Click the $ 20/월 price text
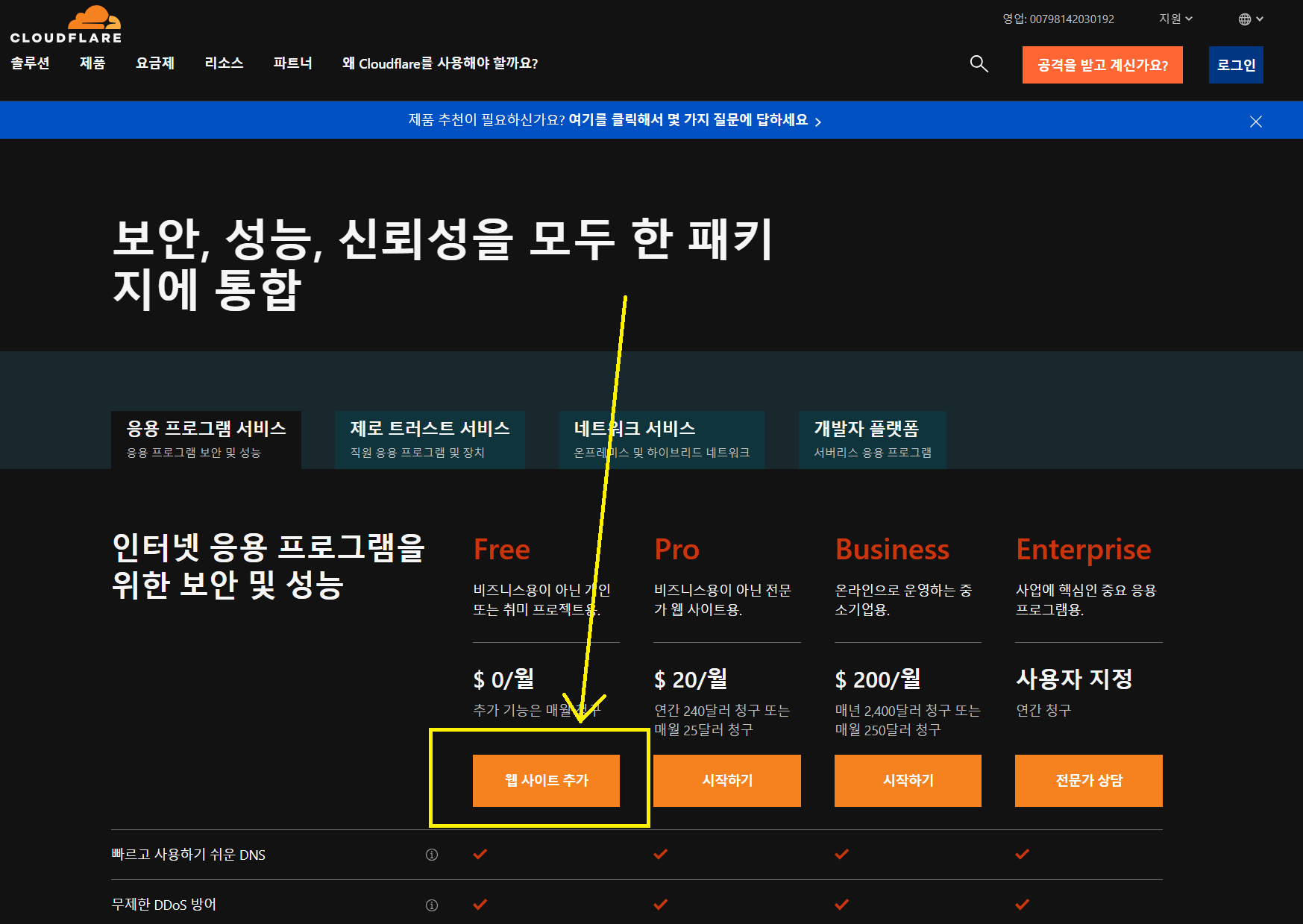1303x924 pixels. coord(691,679)
